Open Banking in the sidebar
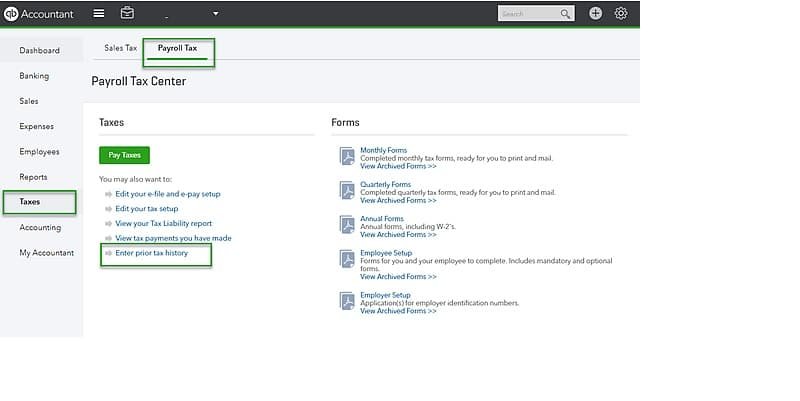This screenshot has width=800, height=401. pos(34,76)
